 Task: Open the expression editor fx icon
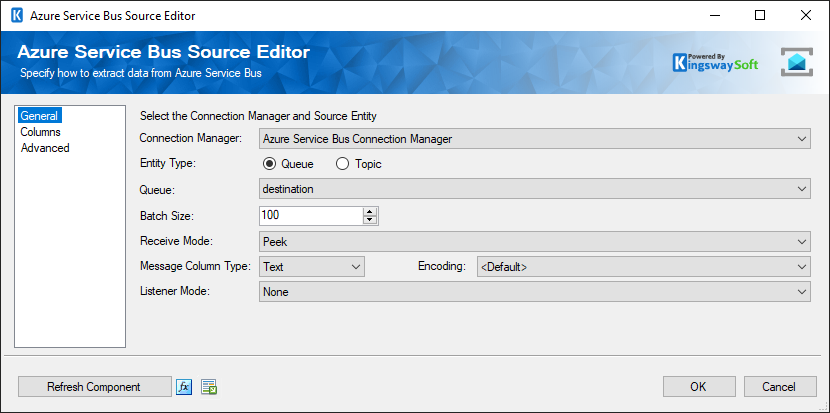[x=184, y=387]
